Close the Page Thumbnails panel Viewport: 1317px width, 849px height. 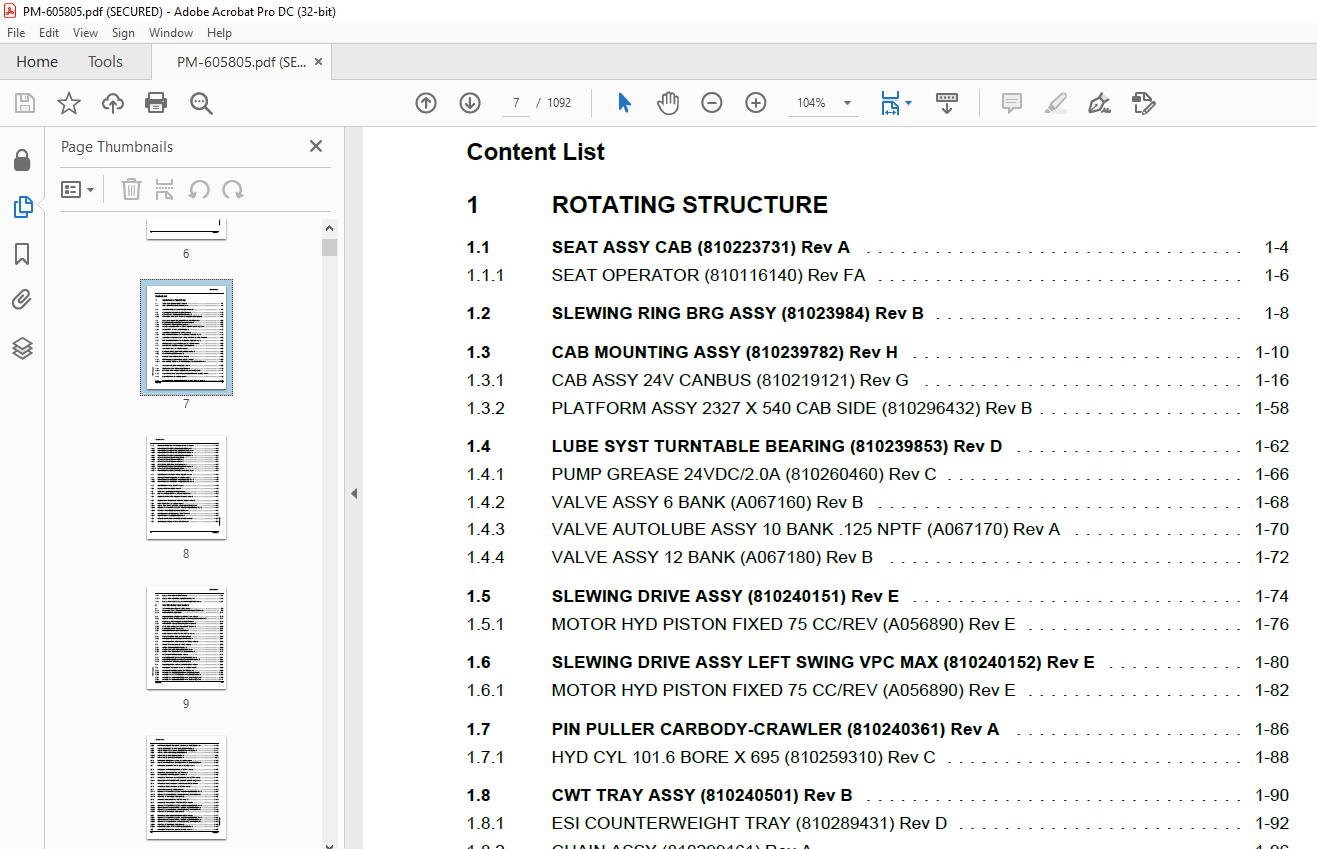pyautogui.click(x=316, y=146)
